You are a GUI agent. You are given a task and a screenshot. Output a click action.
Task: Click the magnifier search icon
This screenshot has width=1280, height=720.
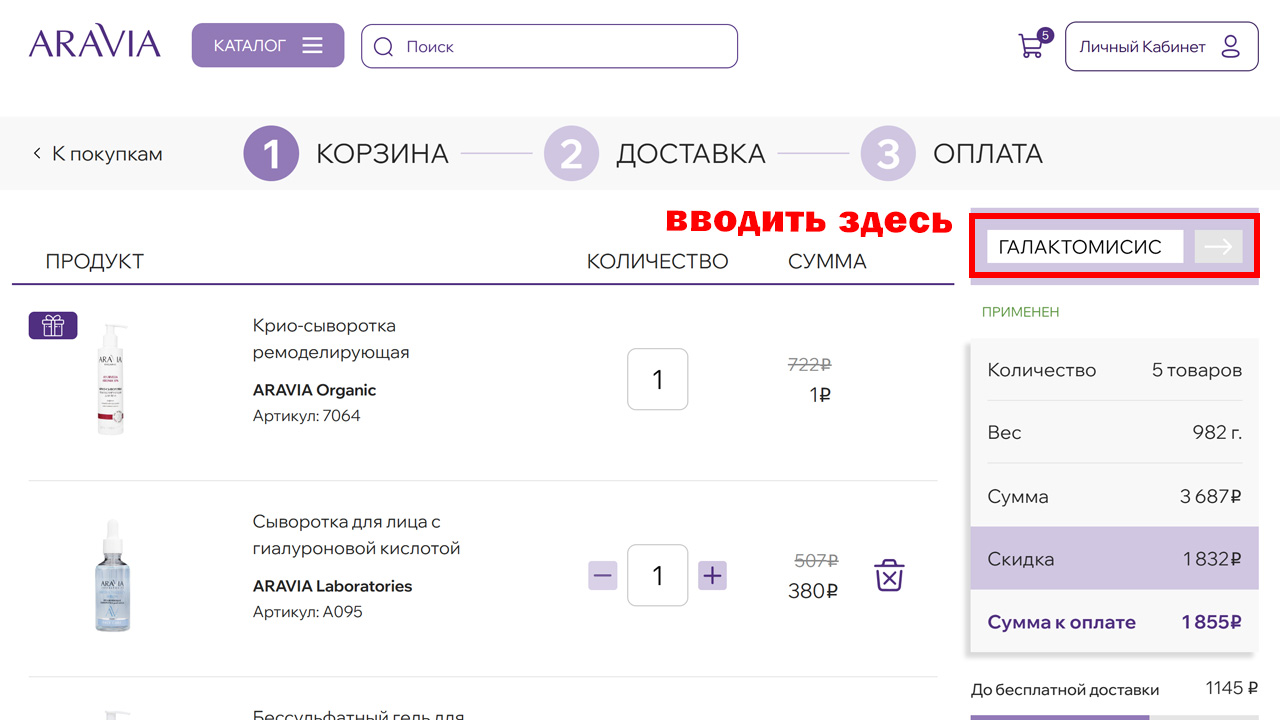[383, 46]
